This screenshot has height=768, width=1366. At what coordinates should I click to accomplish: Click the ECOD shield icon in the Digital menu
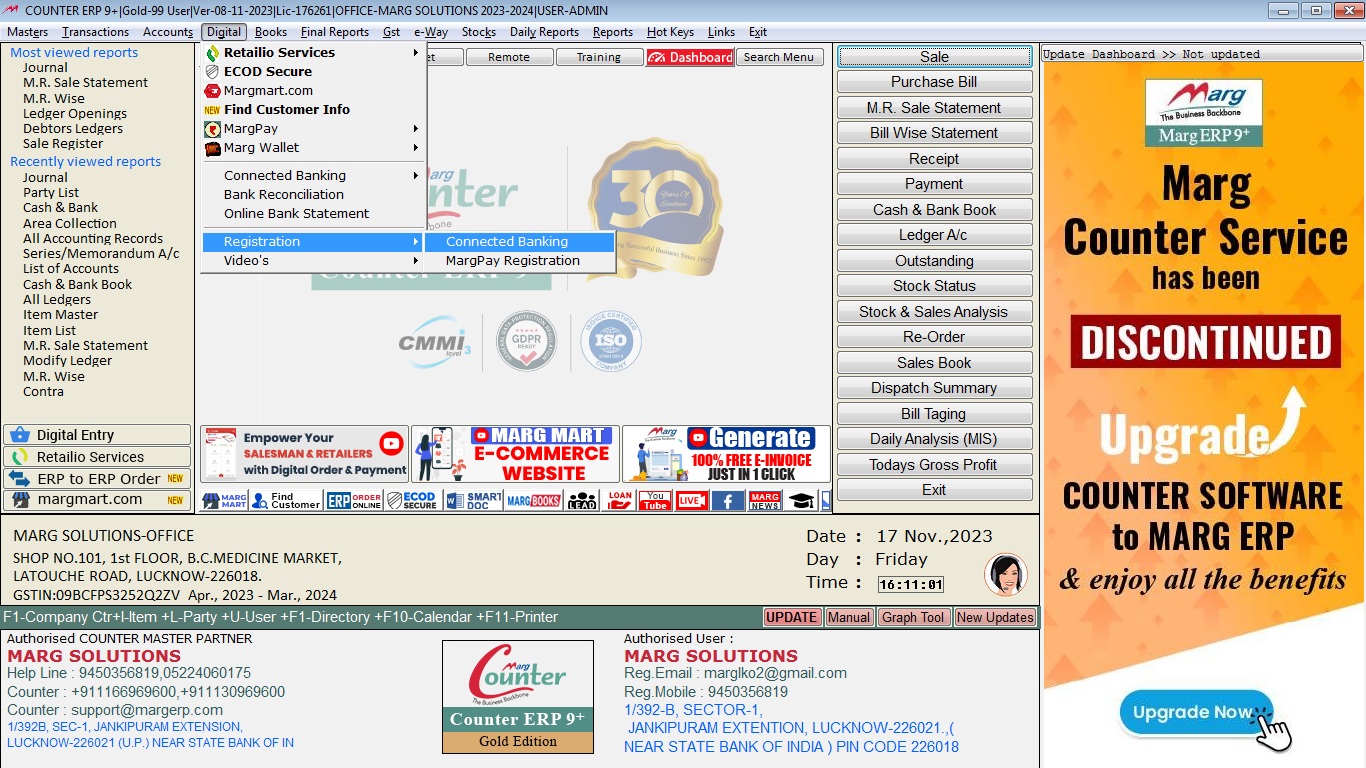point(212,71)
